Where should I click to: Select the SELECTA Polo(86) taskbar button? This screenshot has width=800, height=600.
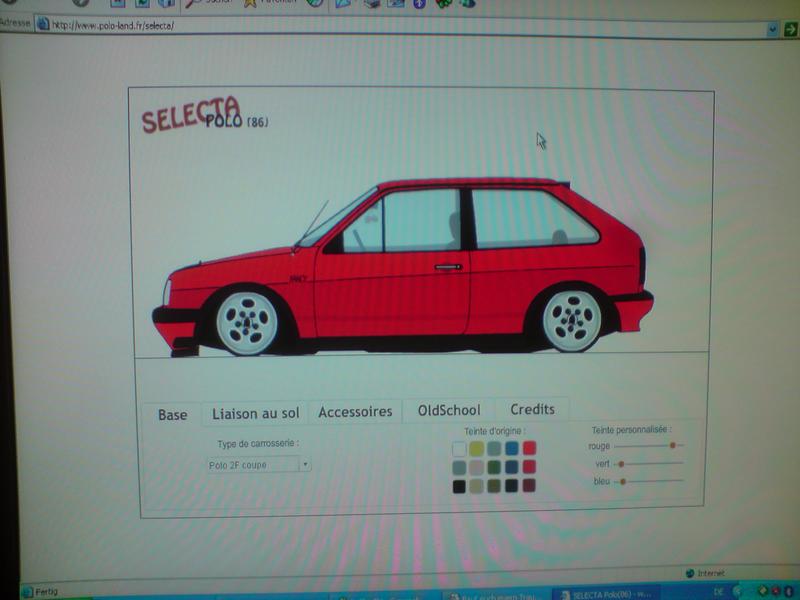coord(607,594)
